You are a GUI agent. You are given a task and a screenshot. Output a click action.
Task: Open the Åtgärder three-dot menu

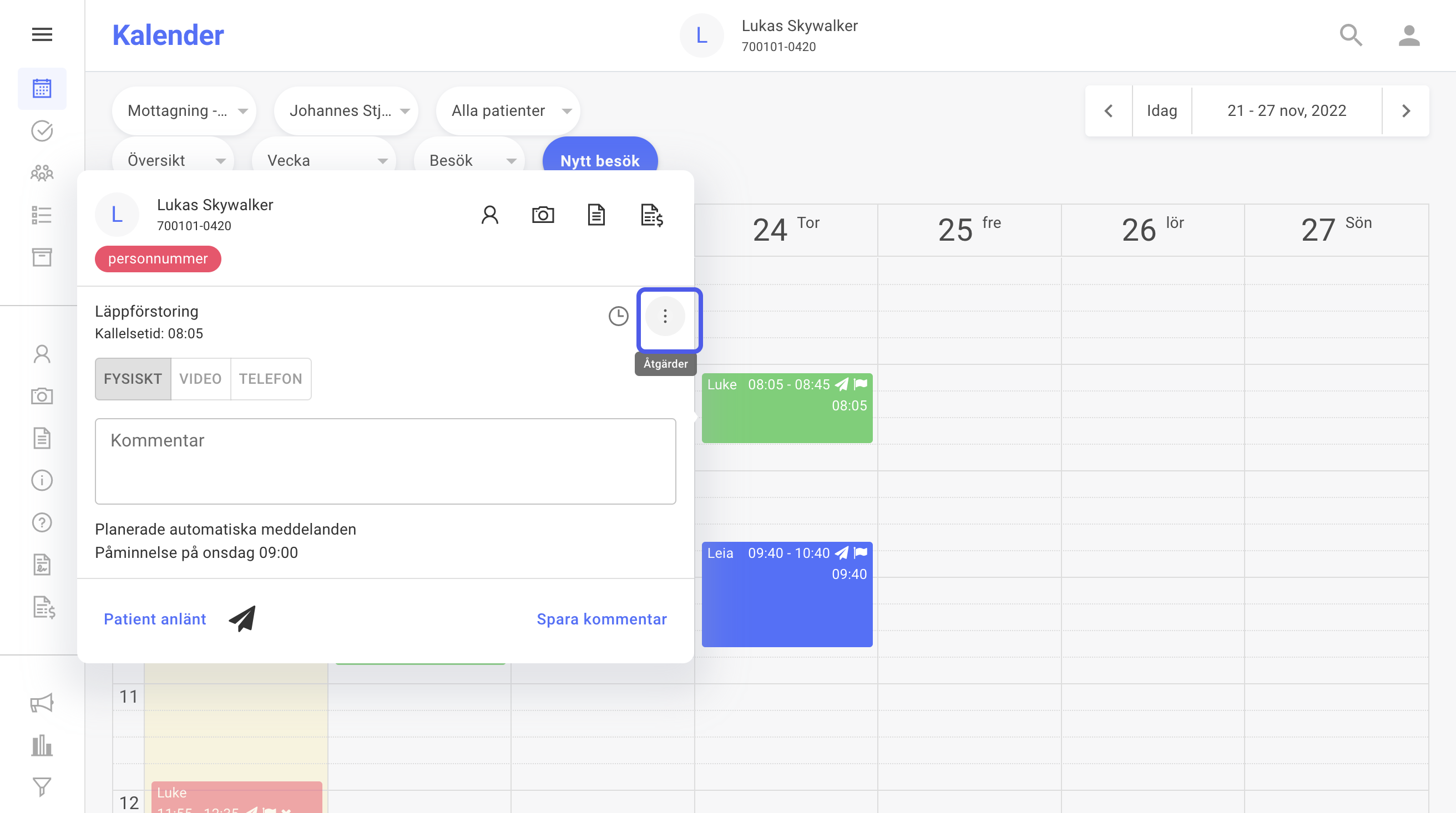click(665, 316)
